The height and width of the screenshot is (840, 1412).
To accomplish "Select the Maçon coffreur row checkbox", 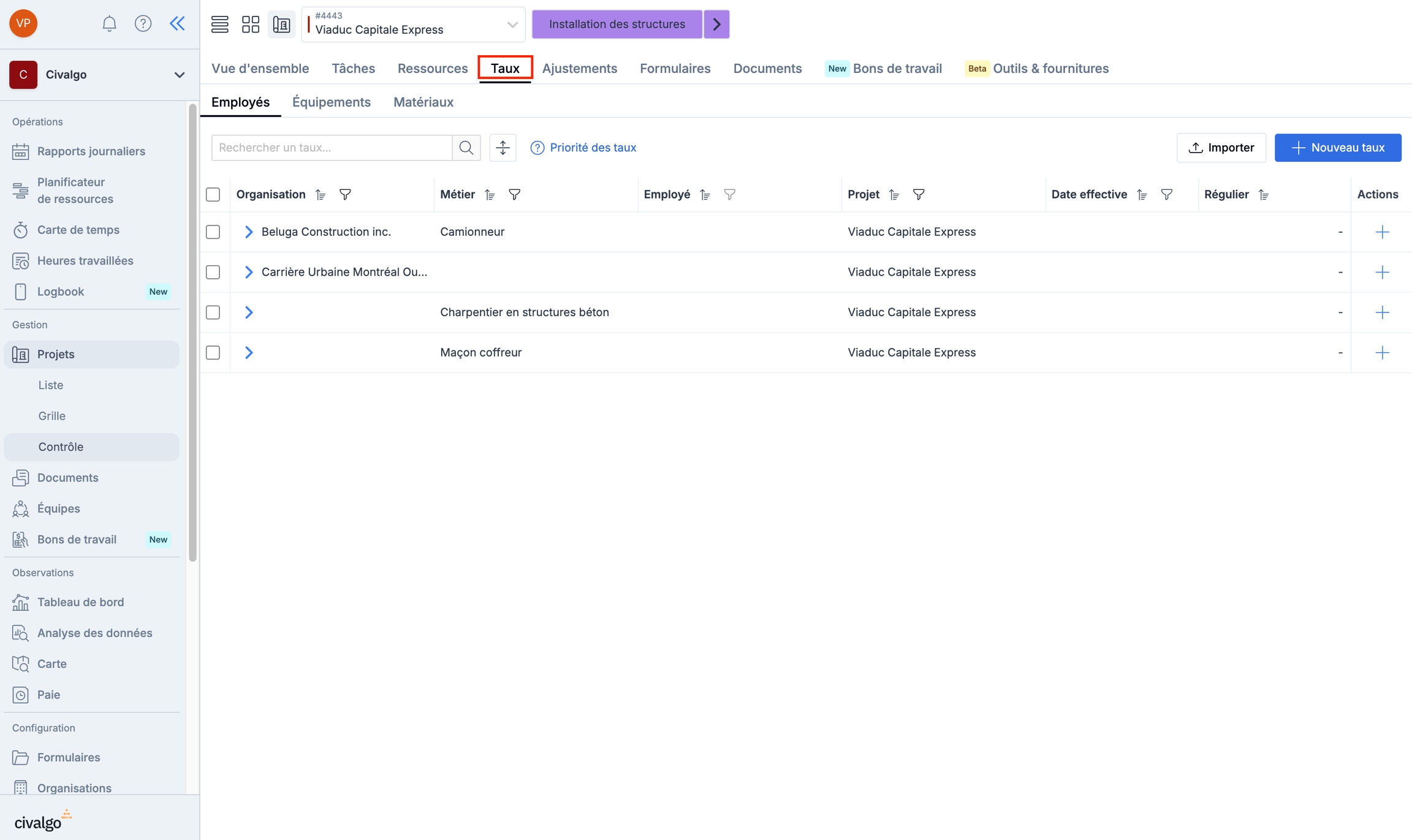I will click(x=213, y=353).
